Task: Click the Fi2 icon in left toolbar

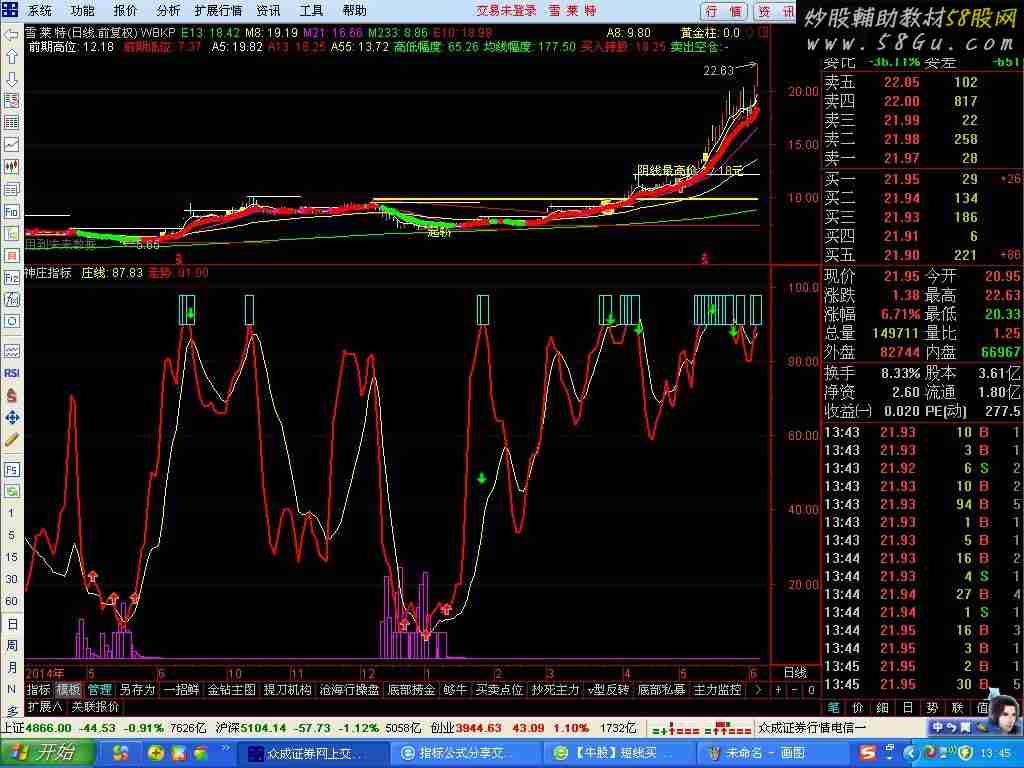Action: [11, 278]
